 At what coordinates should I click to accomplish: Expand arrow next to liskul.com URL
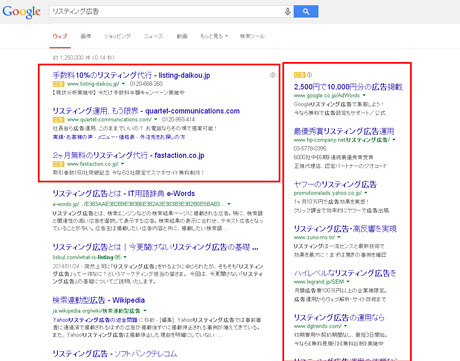pyautogui.click(x=125, y=257)
